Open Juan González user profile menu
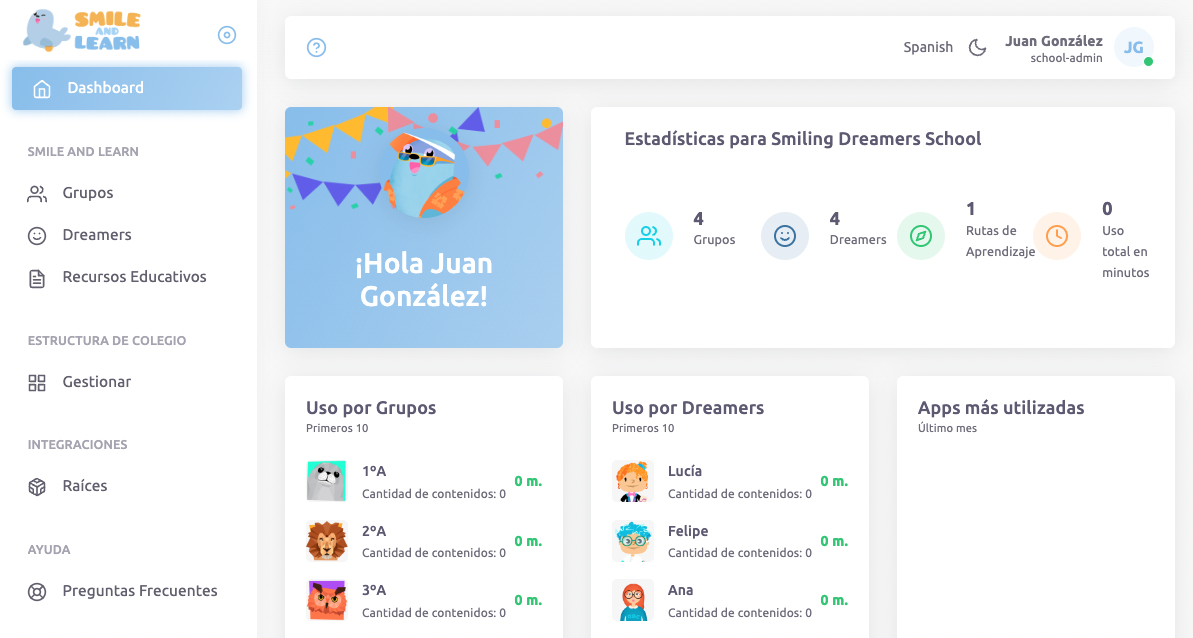The height and width of the screenshot is (638, 1193). click(x=1053, y=48)
